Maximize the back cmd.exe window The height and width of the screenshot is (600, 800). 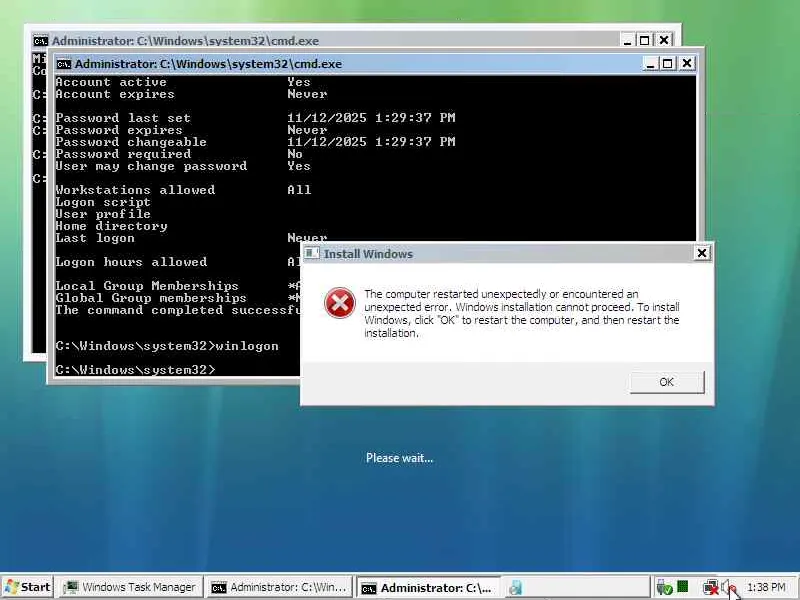644,40
